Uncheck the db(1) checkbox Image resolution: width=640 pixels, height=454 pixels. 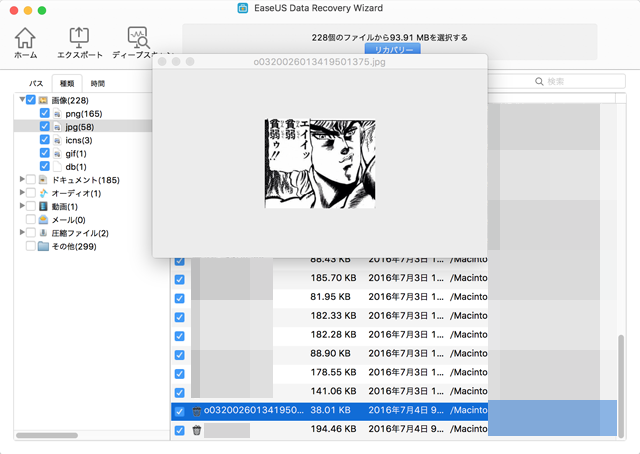[44, 166]
